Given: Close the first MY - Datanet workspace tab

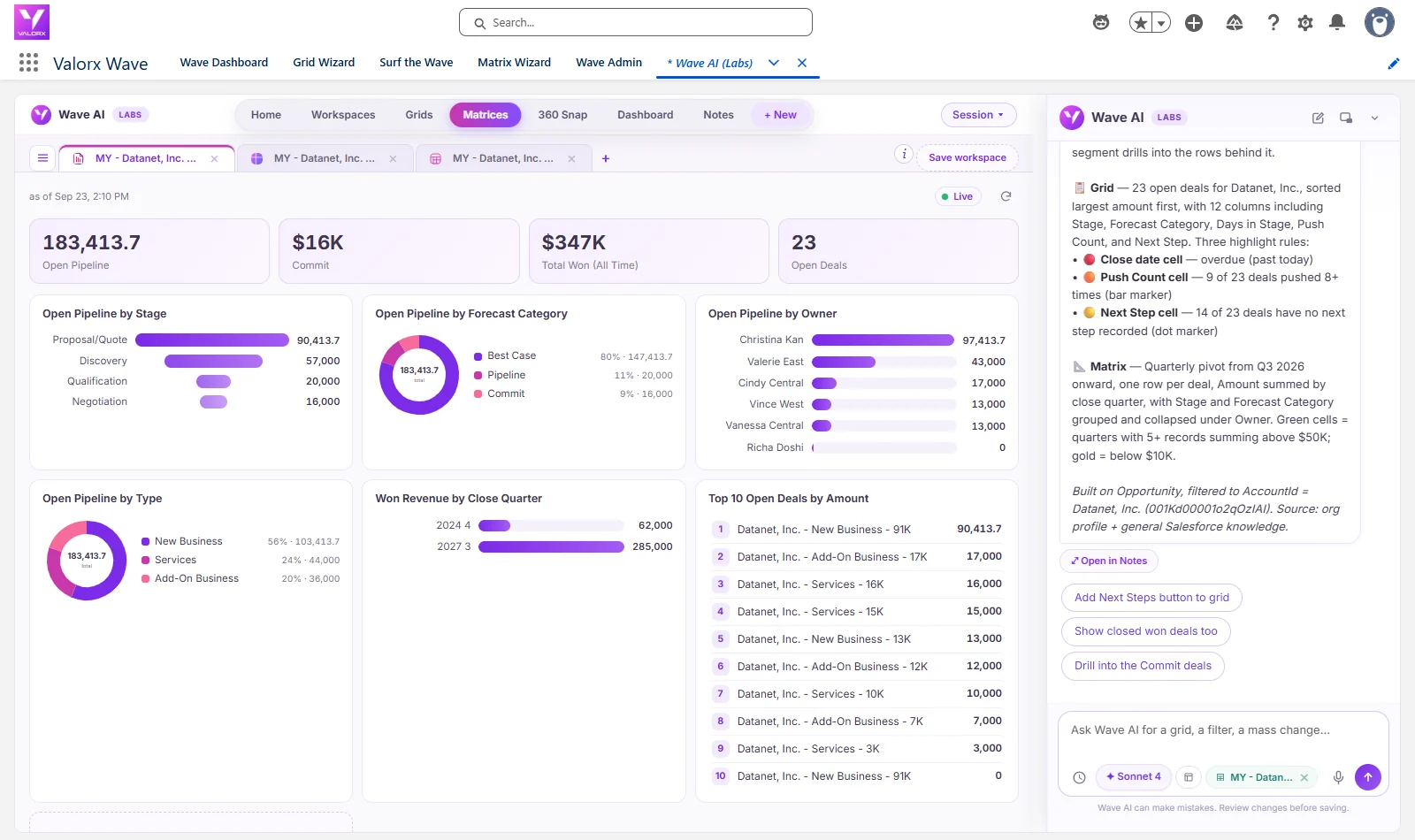Looking at the screenshot, I should pyautogui.click(x=214, y=159).
